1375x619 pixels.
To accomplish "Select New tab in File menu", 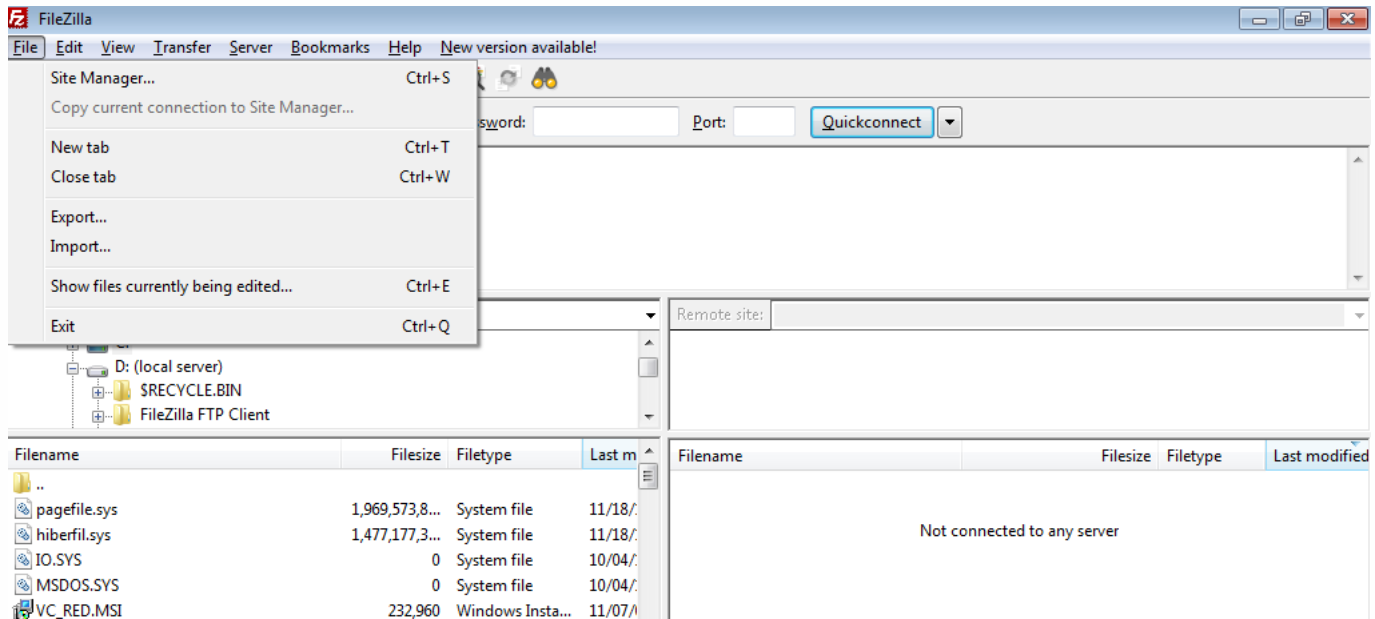I will 243,147.
